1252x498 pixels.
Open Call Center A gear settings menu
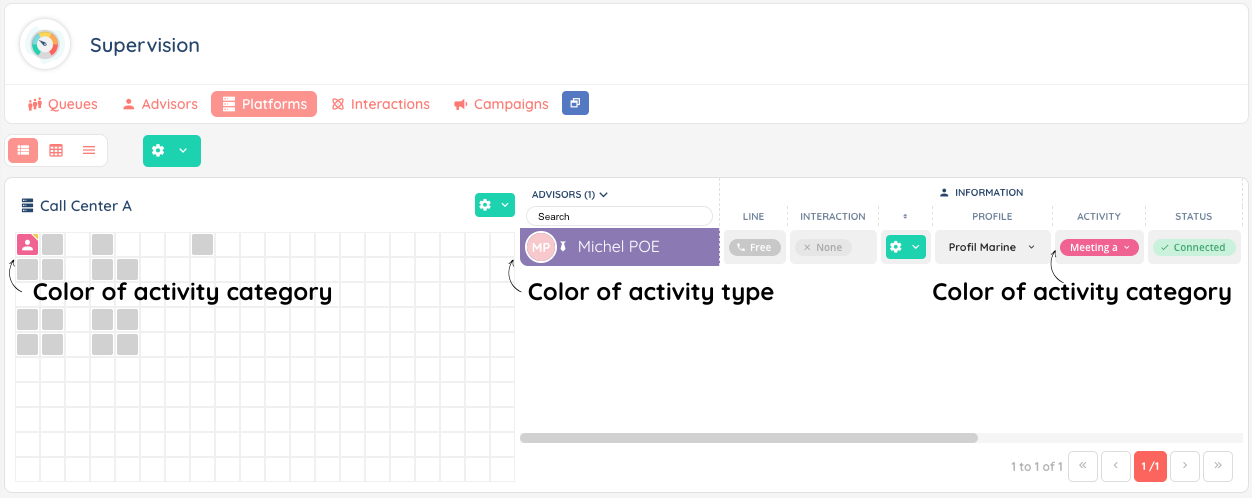pyautogui.click(x=494, y=205)
